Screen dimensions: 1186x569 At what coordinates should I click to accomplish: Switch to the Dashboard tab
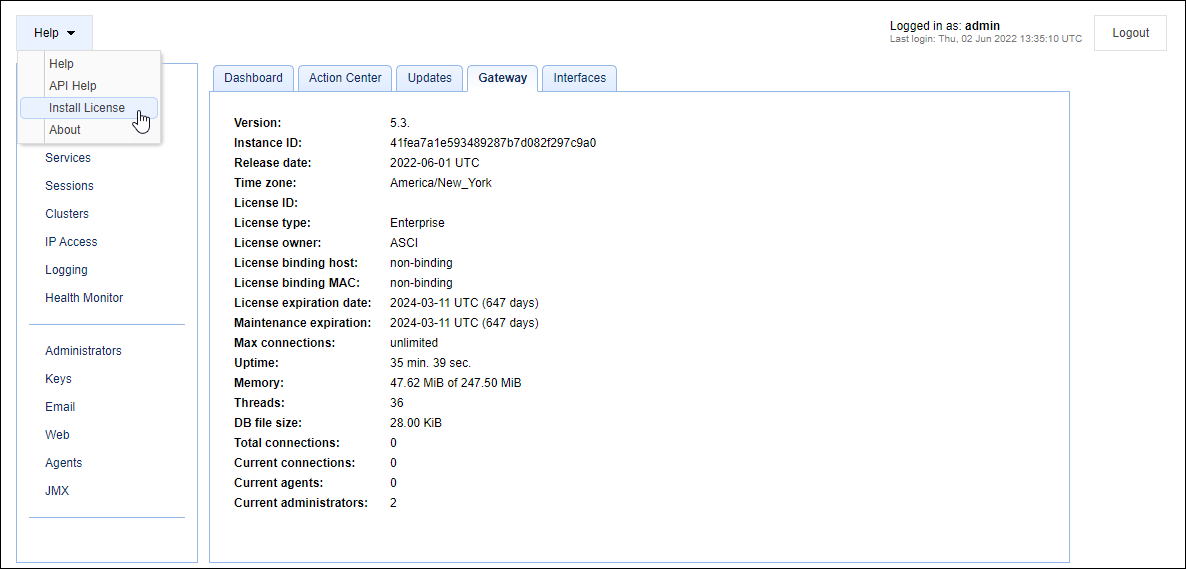click(x=253, y=78)
